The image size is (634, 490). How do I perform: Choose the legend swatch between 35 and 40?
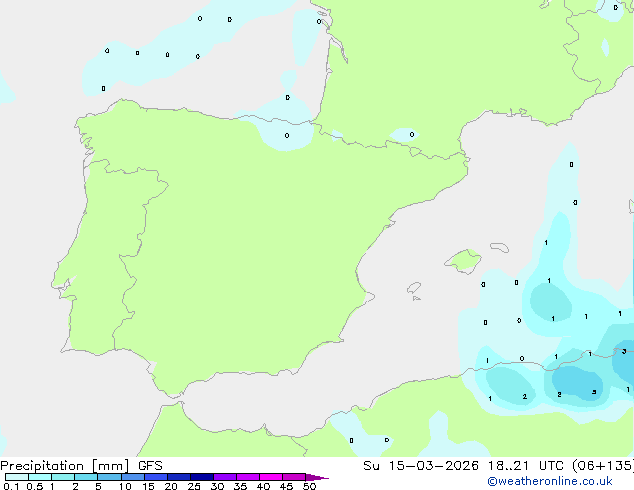coord(248,477)
